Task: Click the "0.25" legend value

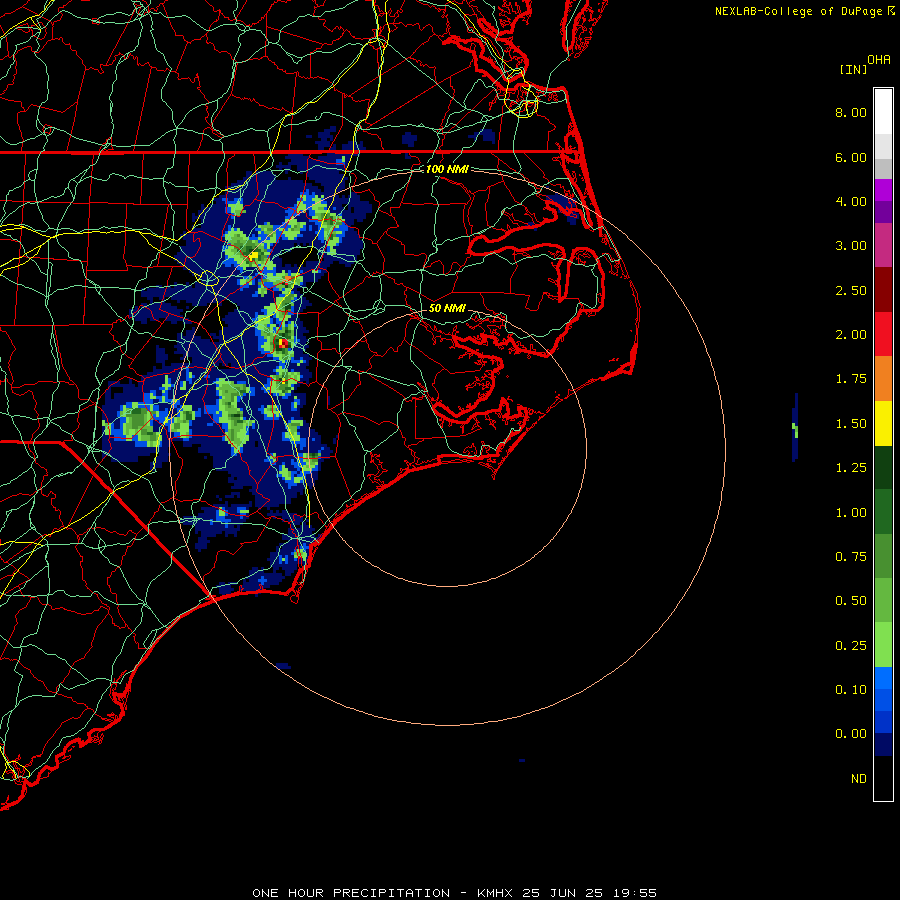Action: [x=851, y=646]
